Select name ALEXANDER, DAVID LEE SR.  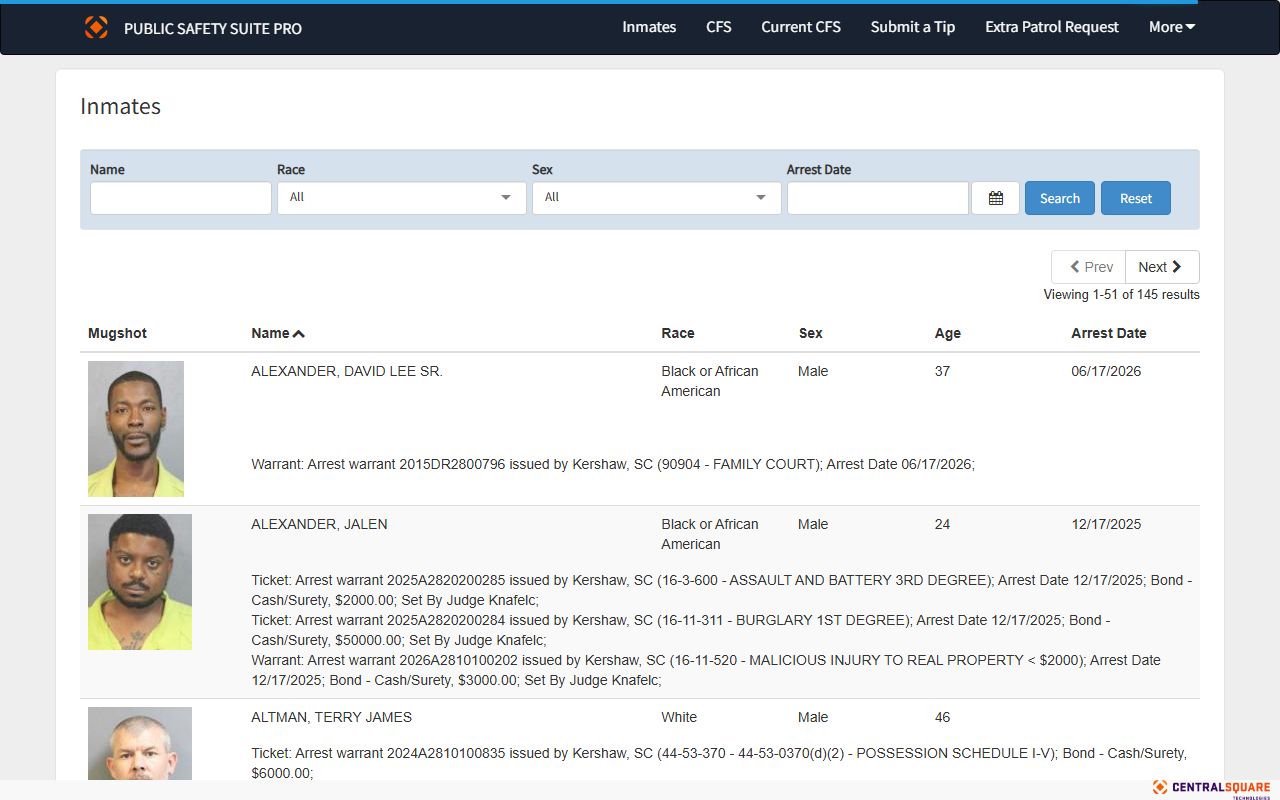pyautogui.click(x=347, y=371)
